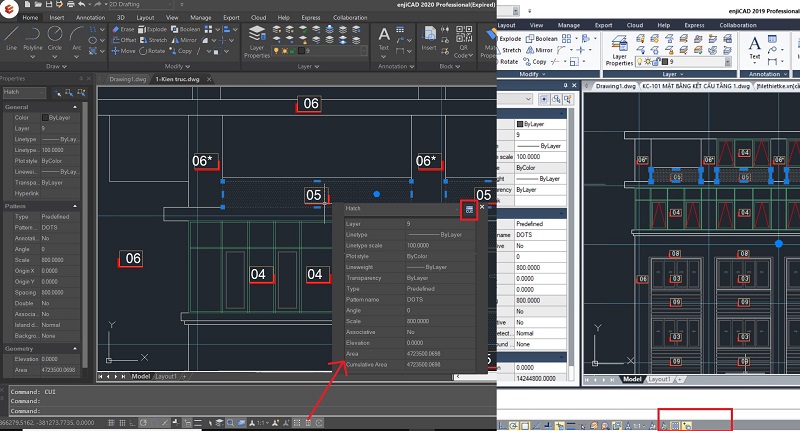Click the undo arrow in quick access toolbar

tap(82, 5)
